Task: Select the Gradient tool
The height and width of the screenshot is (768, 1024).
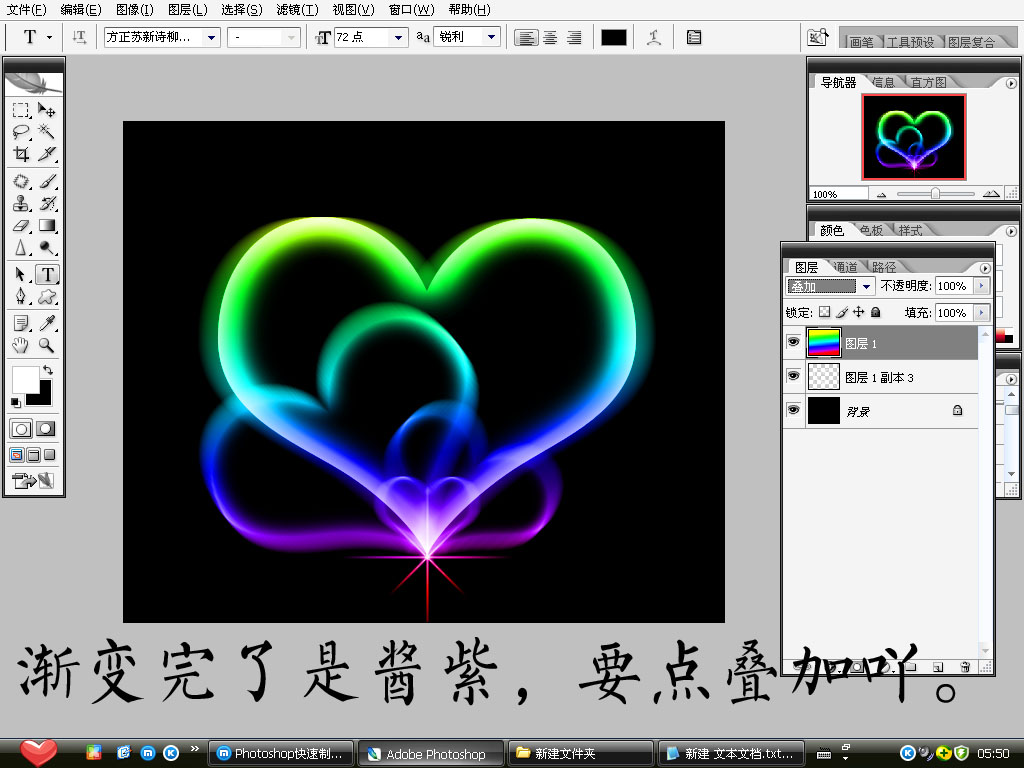Action: click(x=46, y=226)
